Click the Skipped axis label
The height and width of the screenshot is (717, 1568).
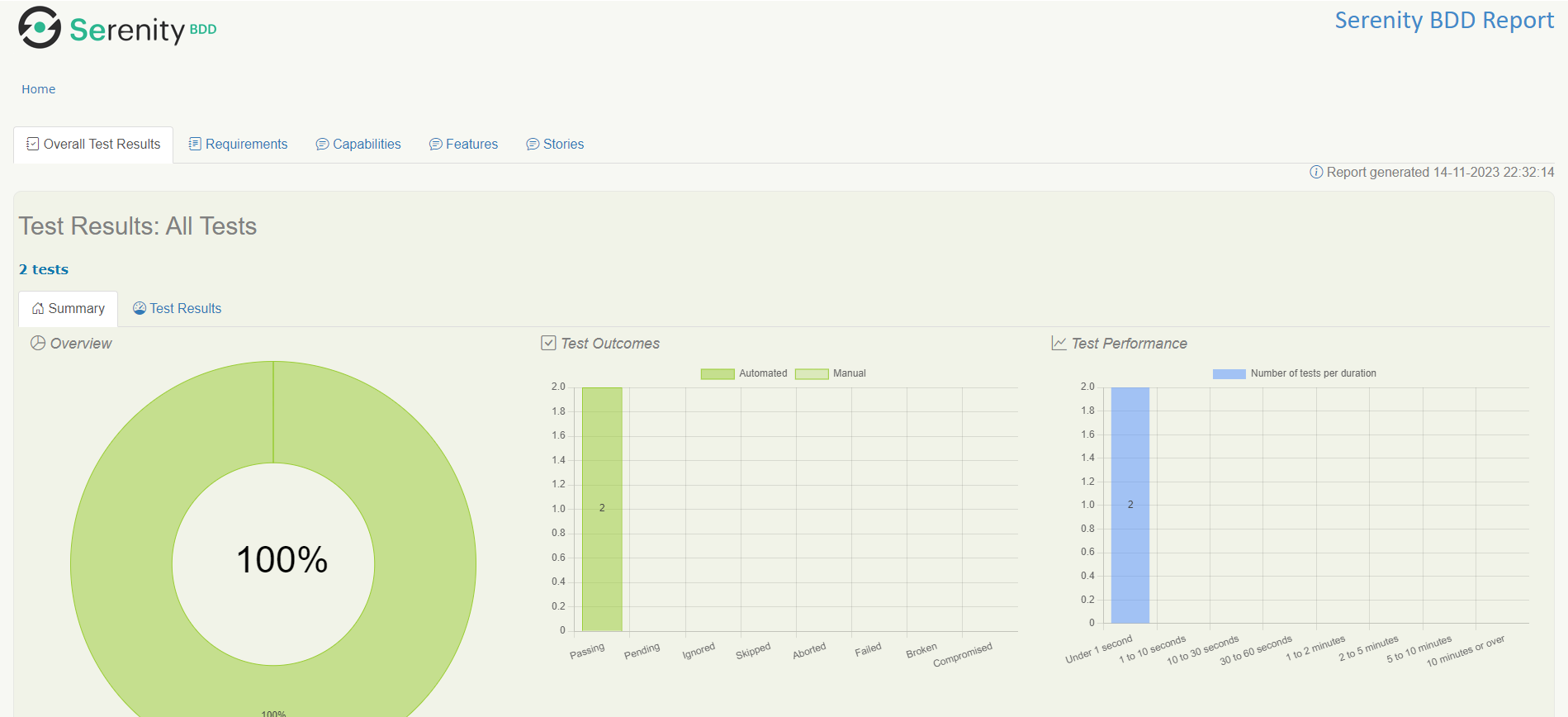click(x=753, y=651)
